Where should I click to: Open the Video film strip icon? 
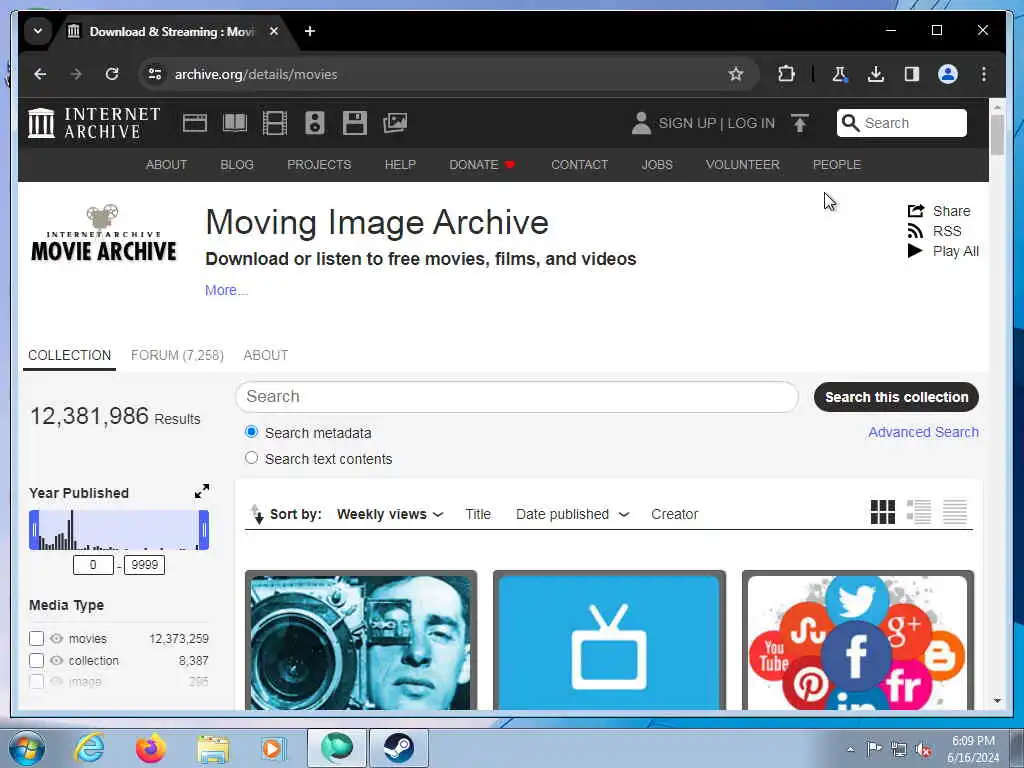point(274,123)
